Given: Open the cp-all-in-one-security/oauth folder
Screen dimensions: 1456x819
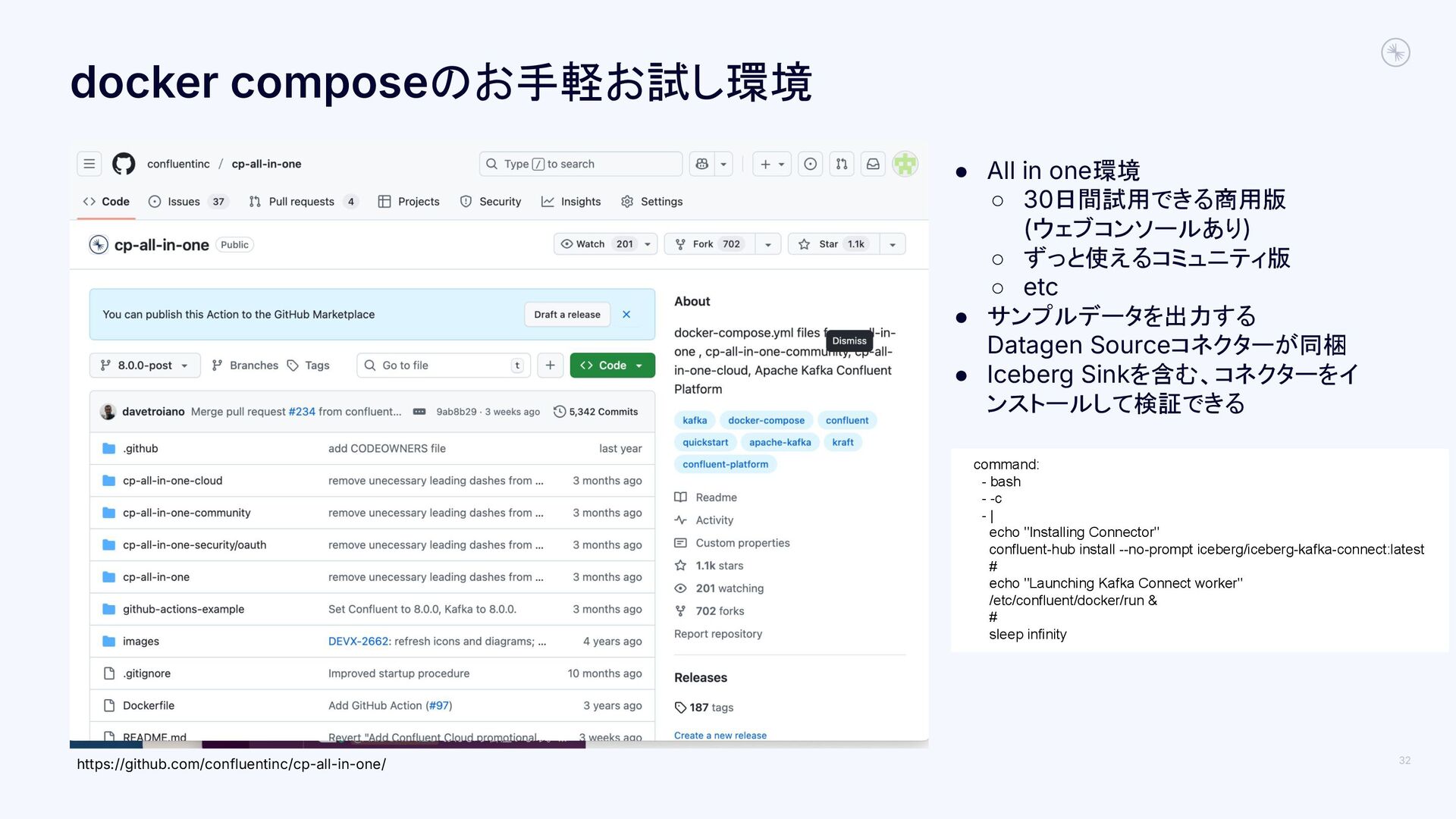Looking at the screenshot, I should (195, 545).
